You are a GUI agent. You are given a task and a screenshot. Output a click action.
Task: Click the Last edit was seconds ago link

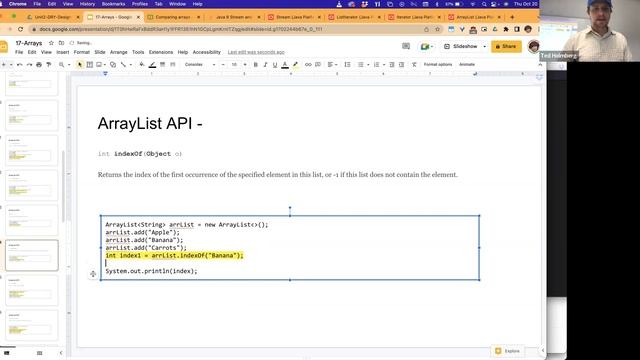pyautogui.click(x=256, y=52)
